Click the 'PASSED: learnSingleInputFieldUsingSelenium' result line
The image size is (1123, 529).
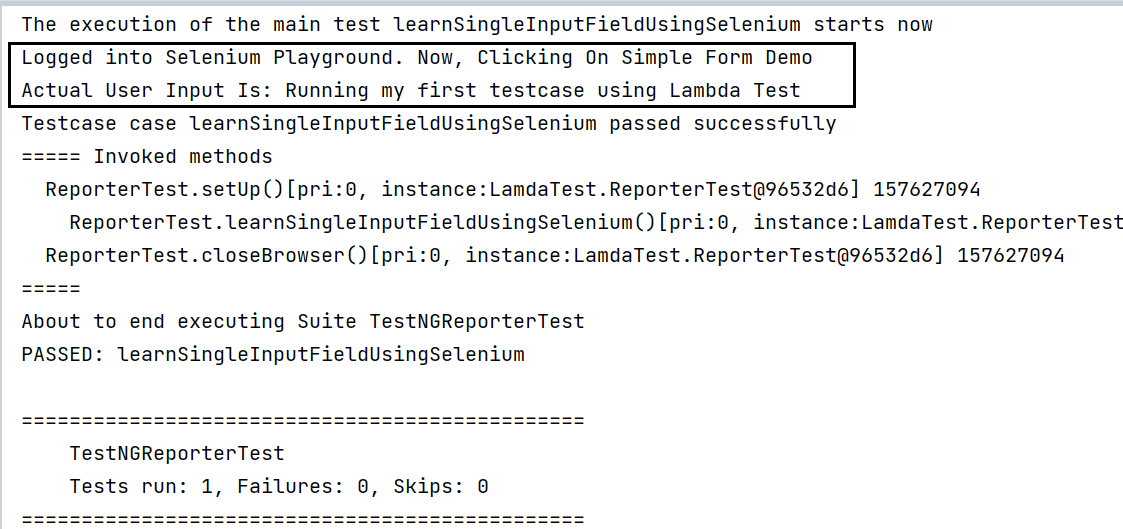click(x=273, y=354)
